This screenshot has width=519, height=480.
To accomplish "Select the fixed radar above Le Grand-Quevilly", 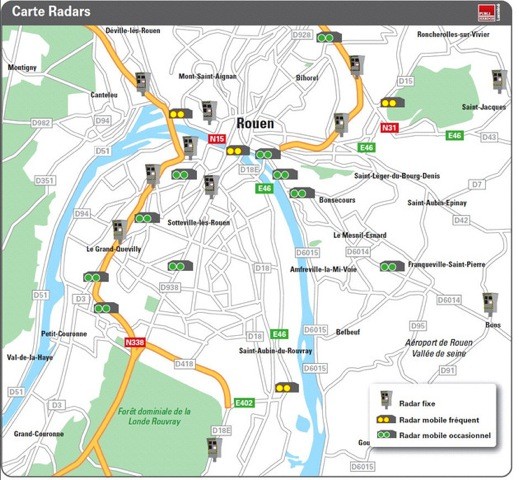I will [x=120, y=231].
